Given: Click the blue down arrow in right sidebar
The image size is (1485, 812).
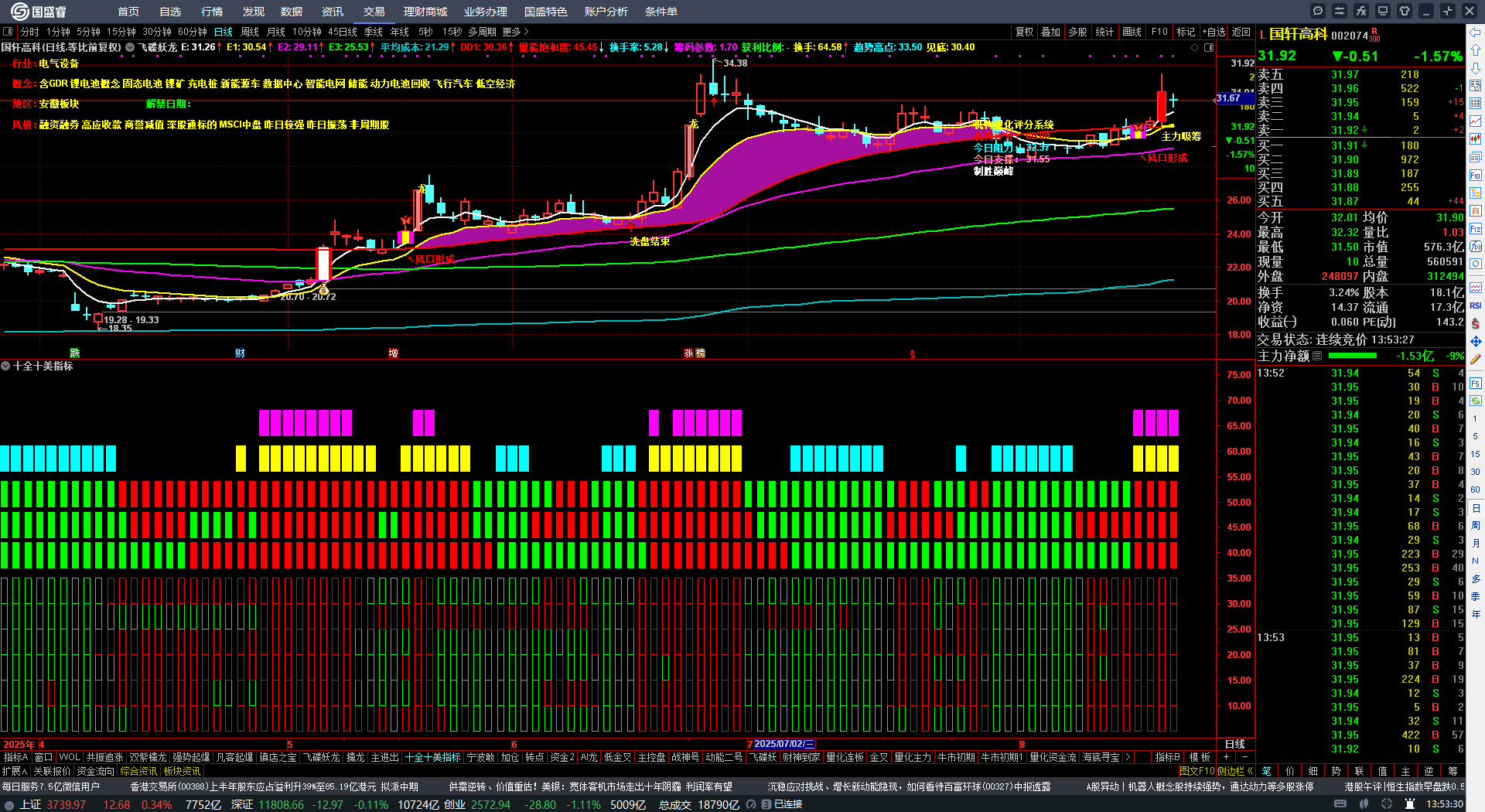Looking at the screenshot, I should tap(1476, 67).
